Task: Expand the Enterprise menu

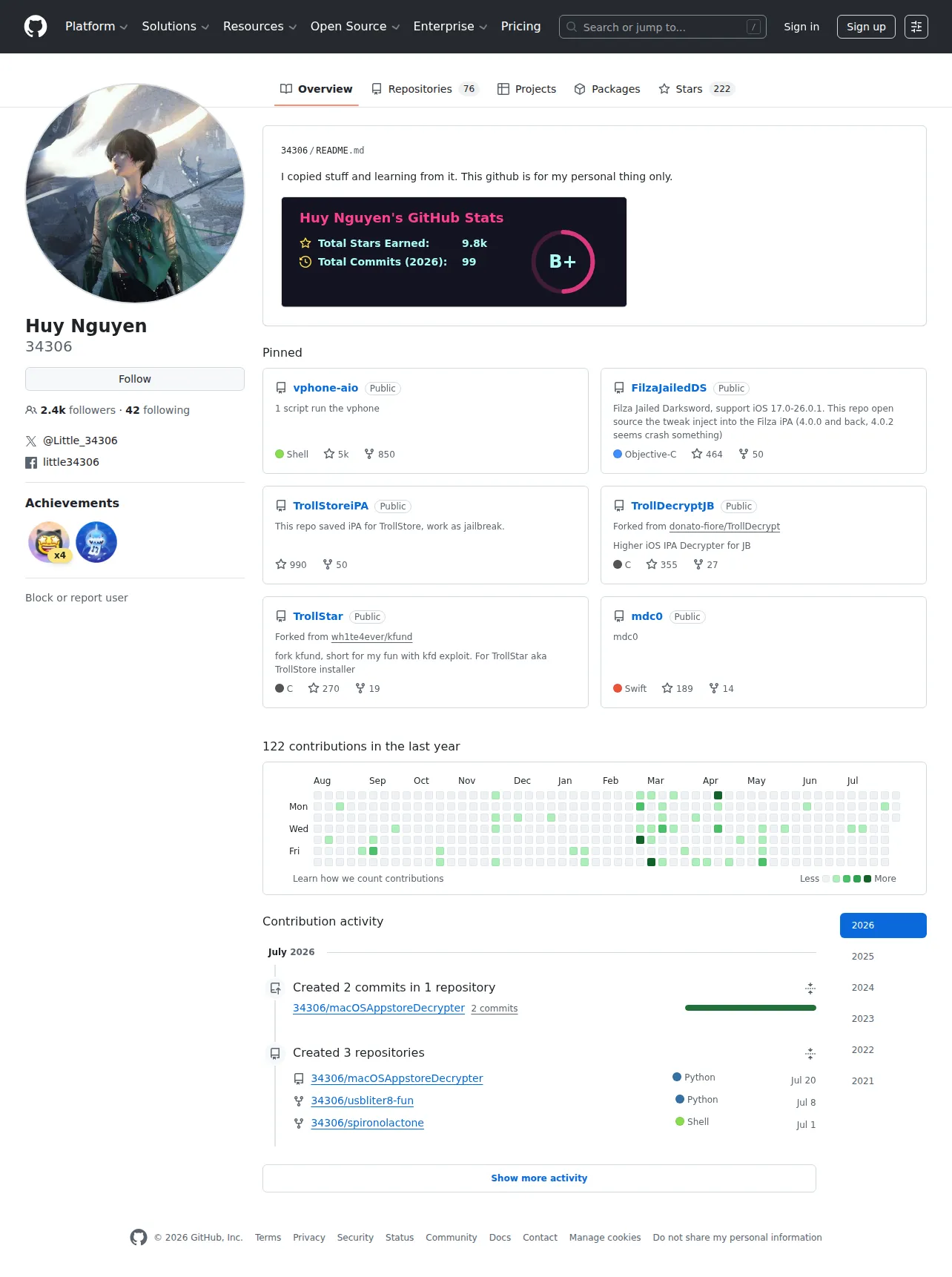Action: point(450,27)
